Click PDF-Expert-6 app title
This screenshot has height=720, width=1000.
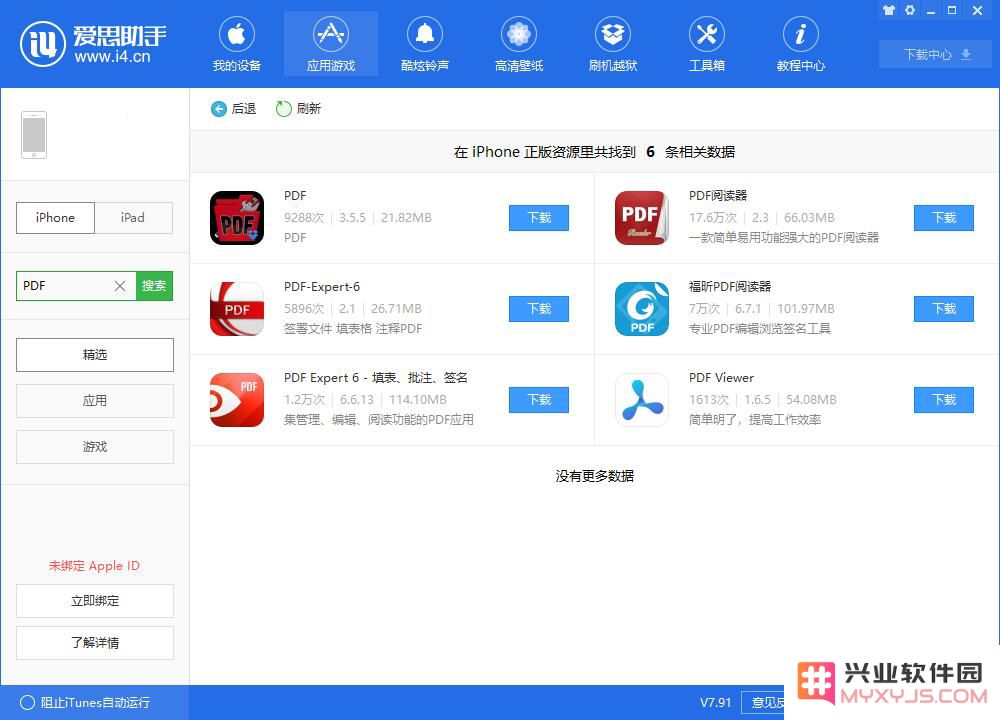coord(322,287)
